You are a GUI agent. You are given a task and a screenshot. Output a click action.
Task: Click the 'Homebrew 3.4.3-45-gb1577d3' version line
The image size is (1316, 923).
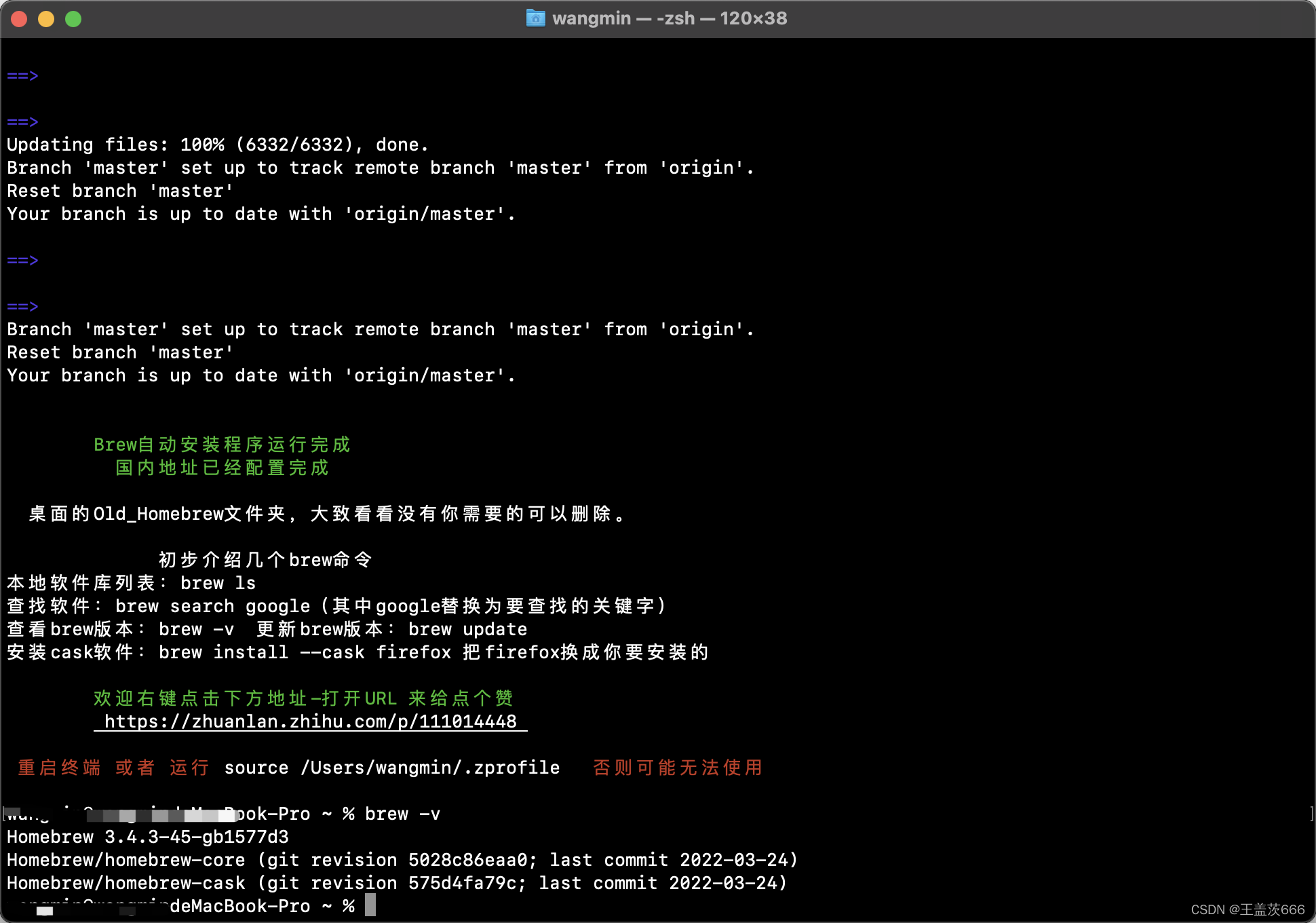click(x=148, y=837)
